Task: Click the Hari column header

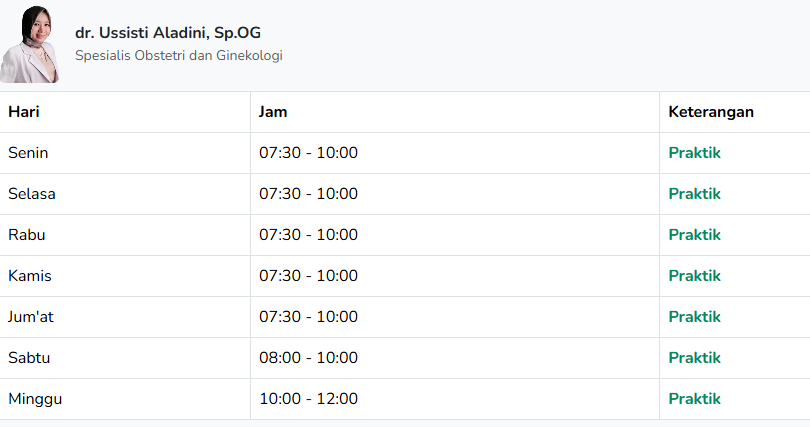Action: pos(24,112)
